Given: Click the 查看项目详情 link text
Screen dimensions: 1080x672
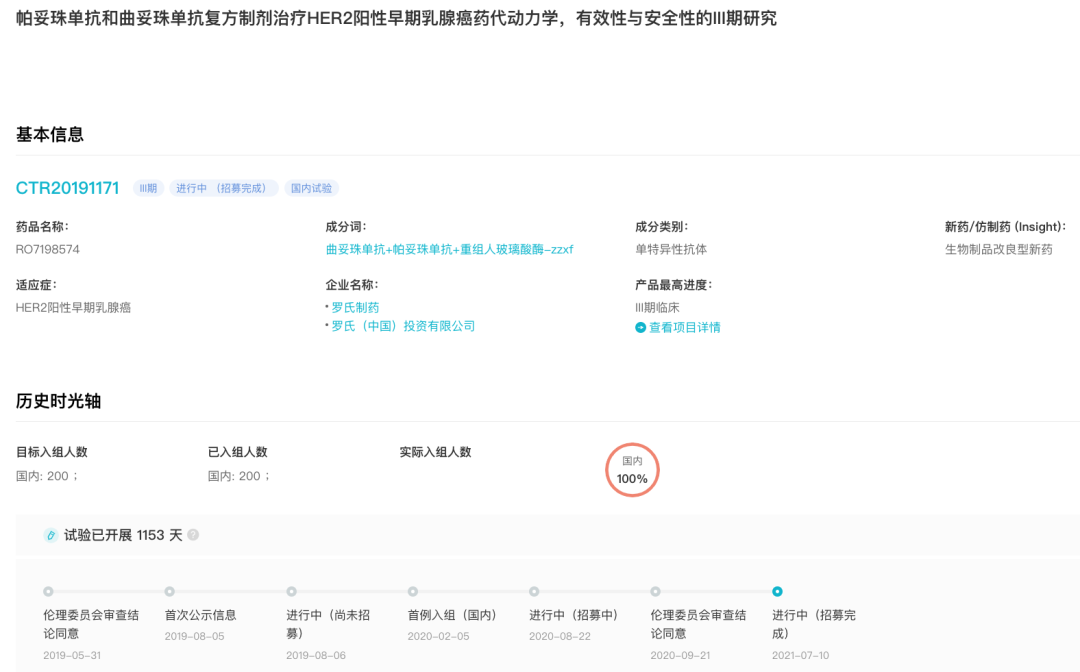Looking at the screenshot, I should pyautogui.click(x=684, y=327).
